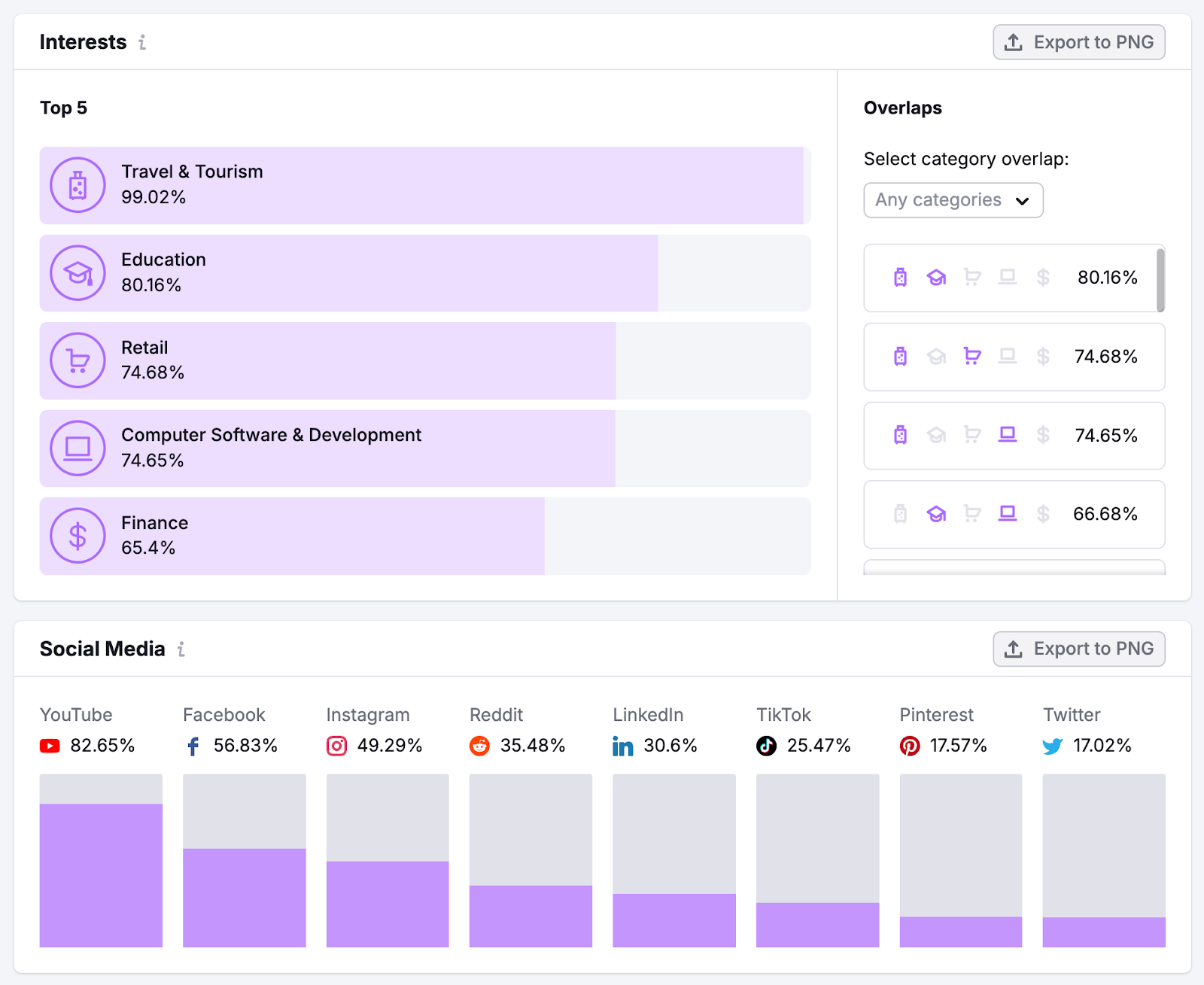Select the Computer Software & Development bar
The image size is (1204, 985).
pyautogui.click(x=425, y=448)
